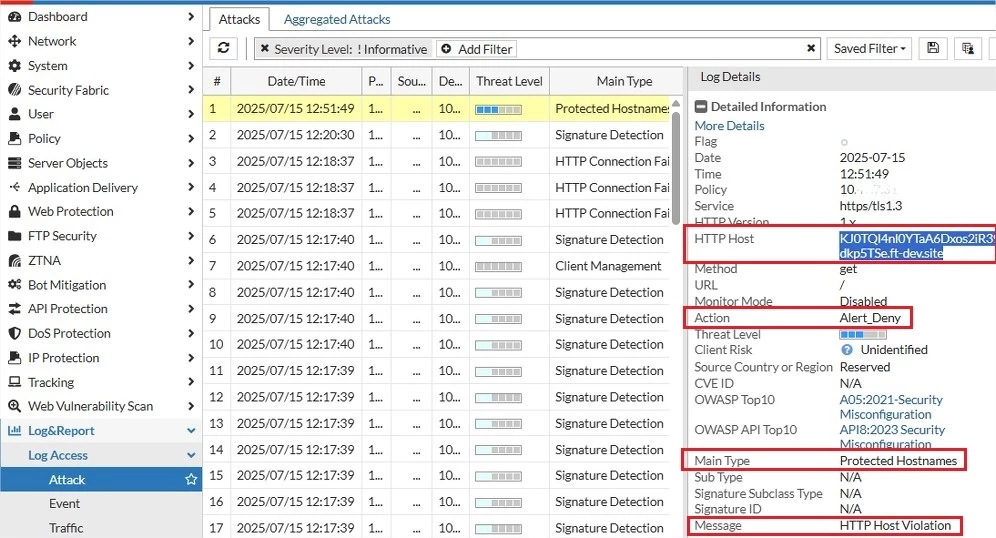The height and width of the screenshot is (538, 996).
Task: Select the highlighted HTTP Host value
Action: pos(916,246)
